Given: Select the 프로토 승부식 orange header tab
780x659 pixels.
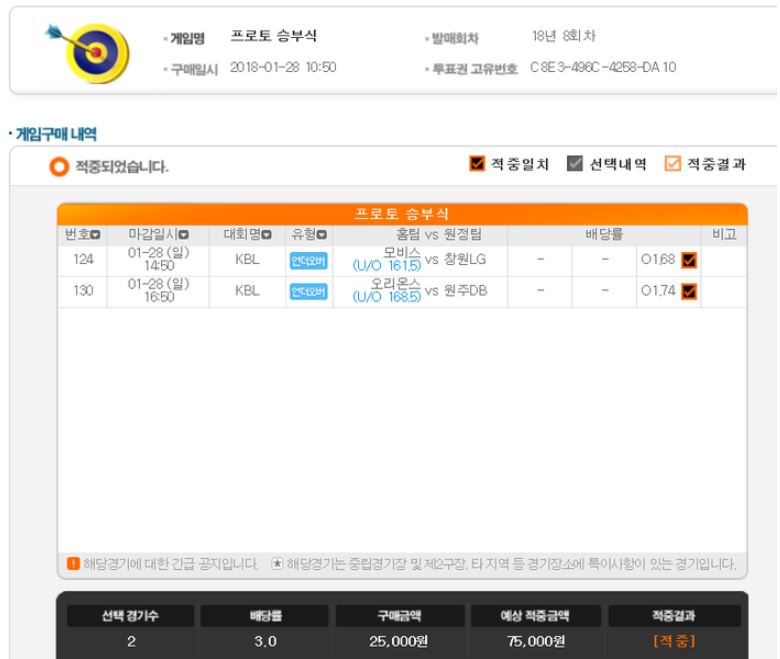Looking at the screenshot, I should [x=402, y=214].
